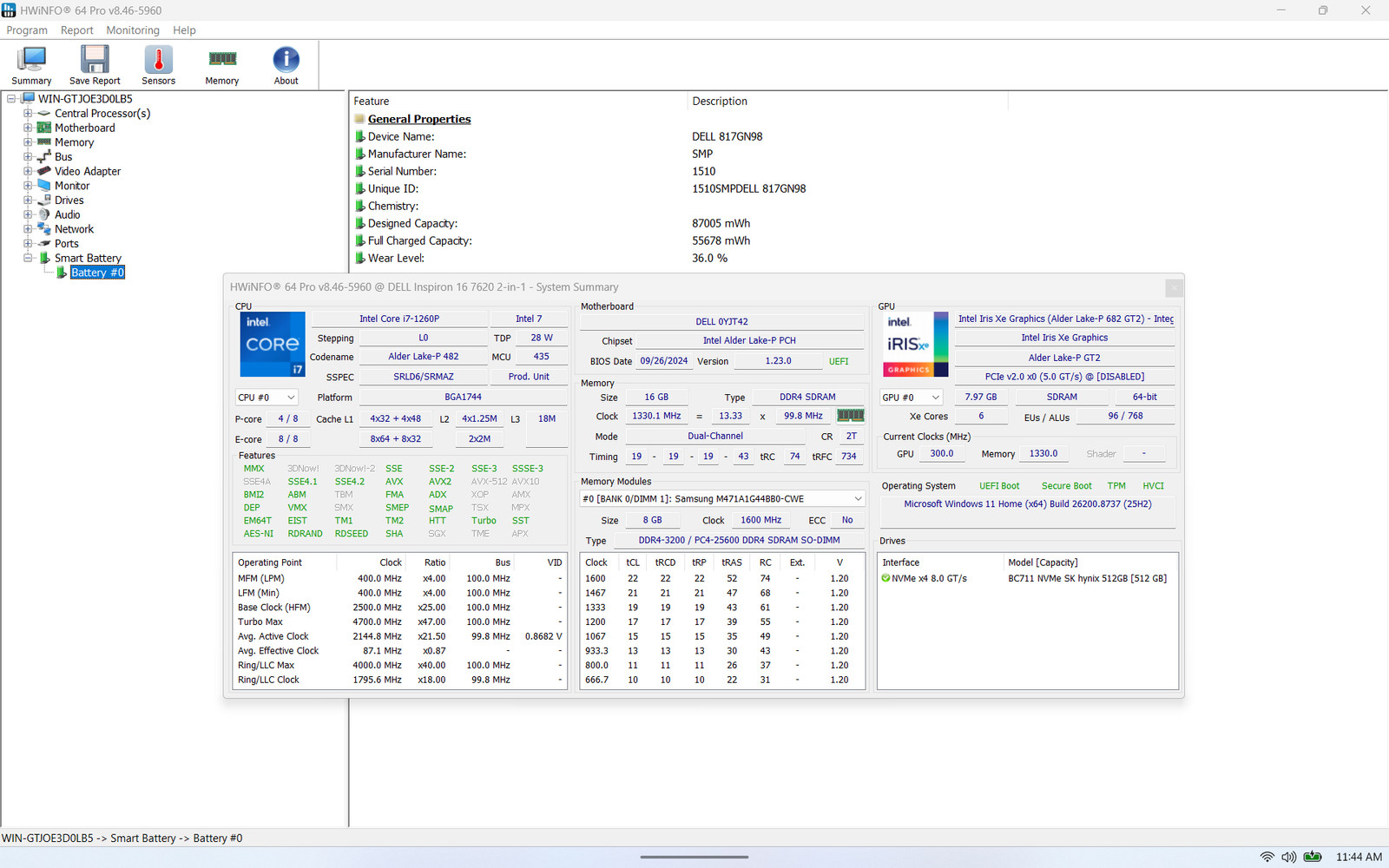This screenshot has width=1389, height=868.
Task: Click the Windows 11 Home build text
Action: pos(1028,504)
